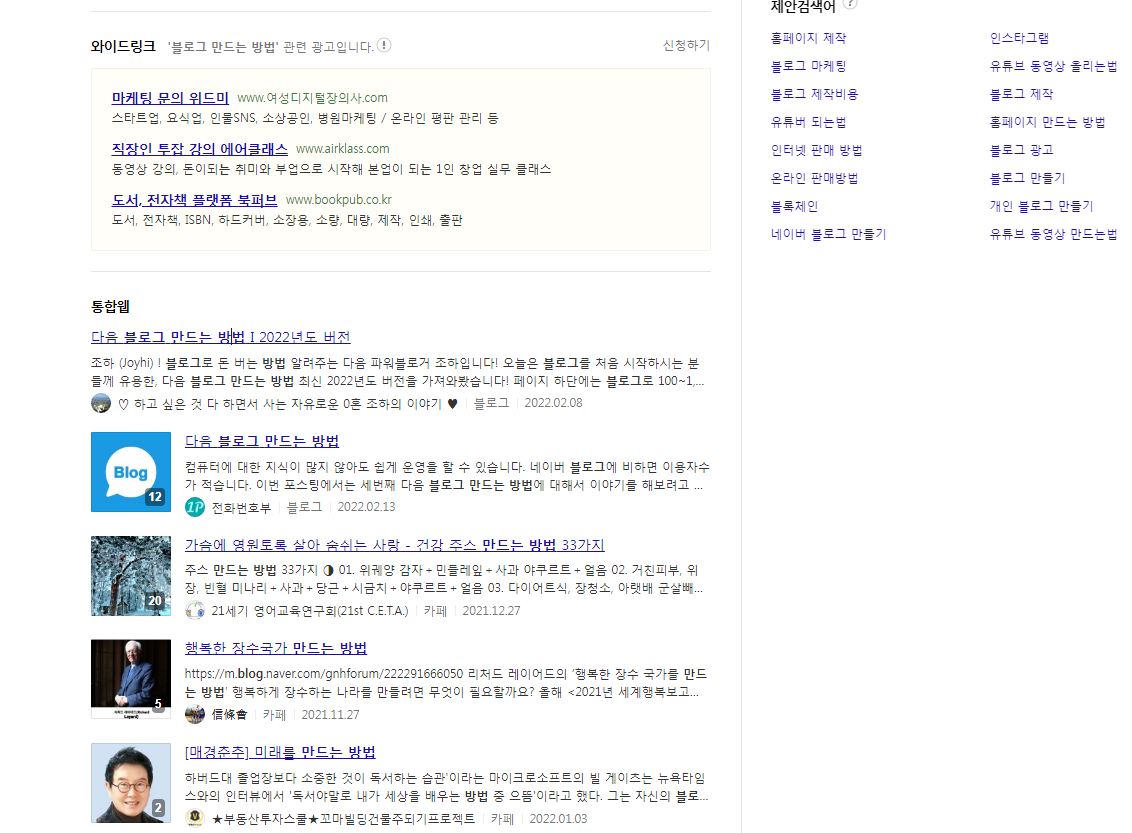Select suggested search 유튜브 동영상 만드는법

[x=1053, y=234]
